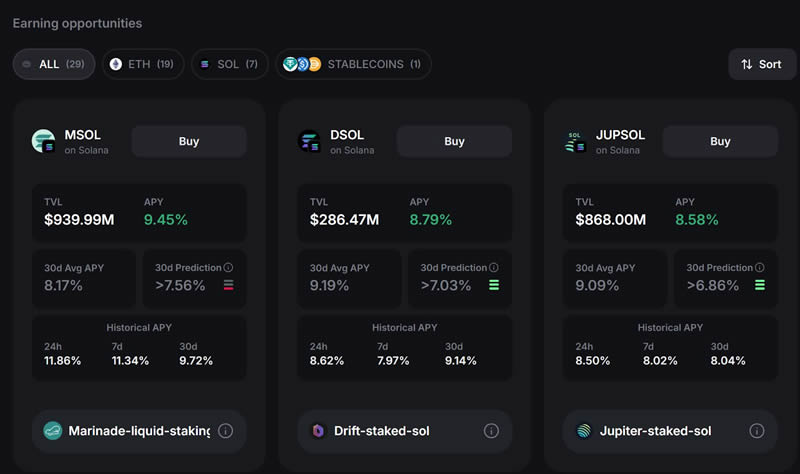
Task: Open info icon beside Marinade-liquid-staking
Action: (x=226, y=431)
